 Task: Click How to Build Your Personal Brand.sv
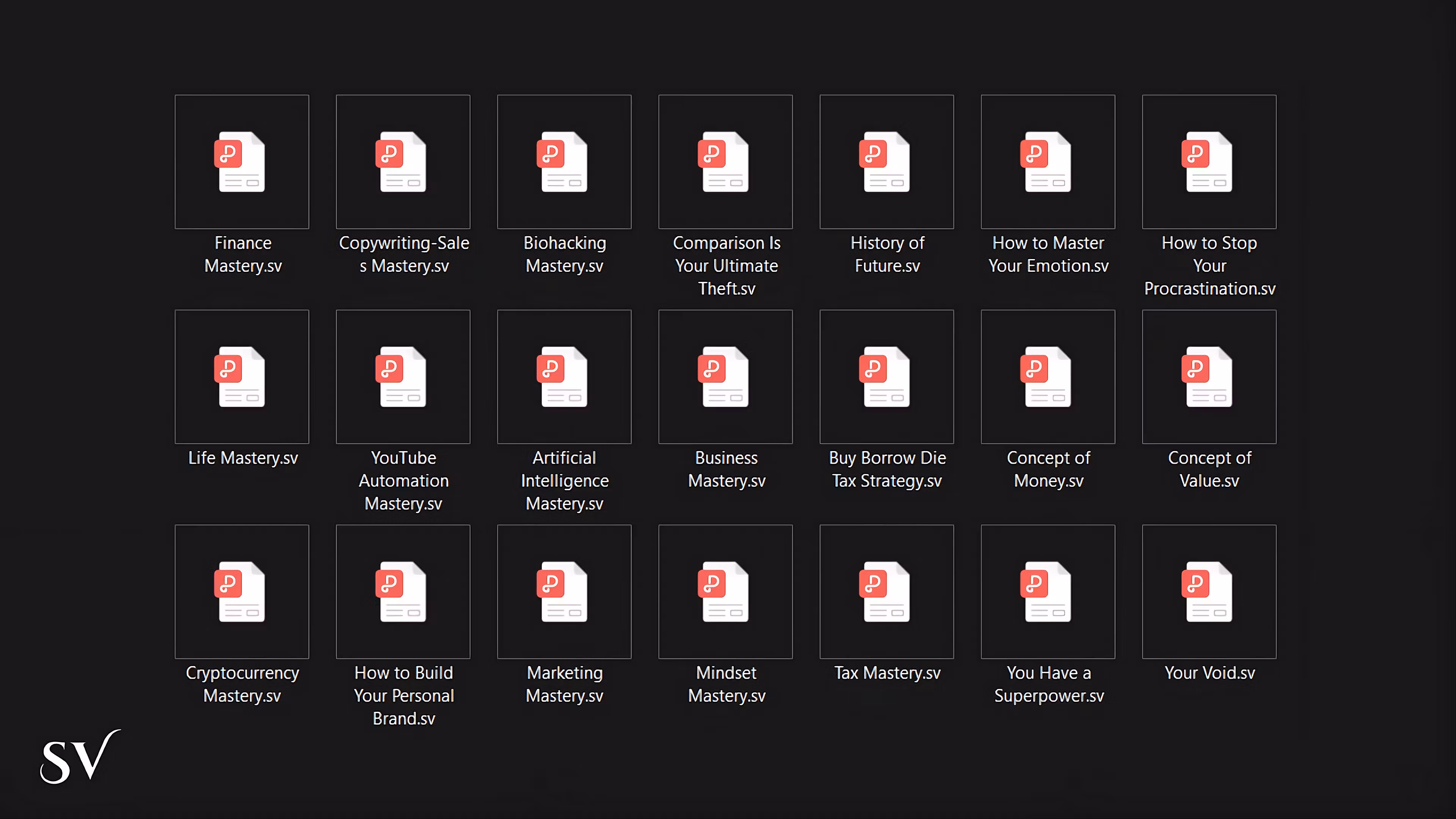[403, 591]
